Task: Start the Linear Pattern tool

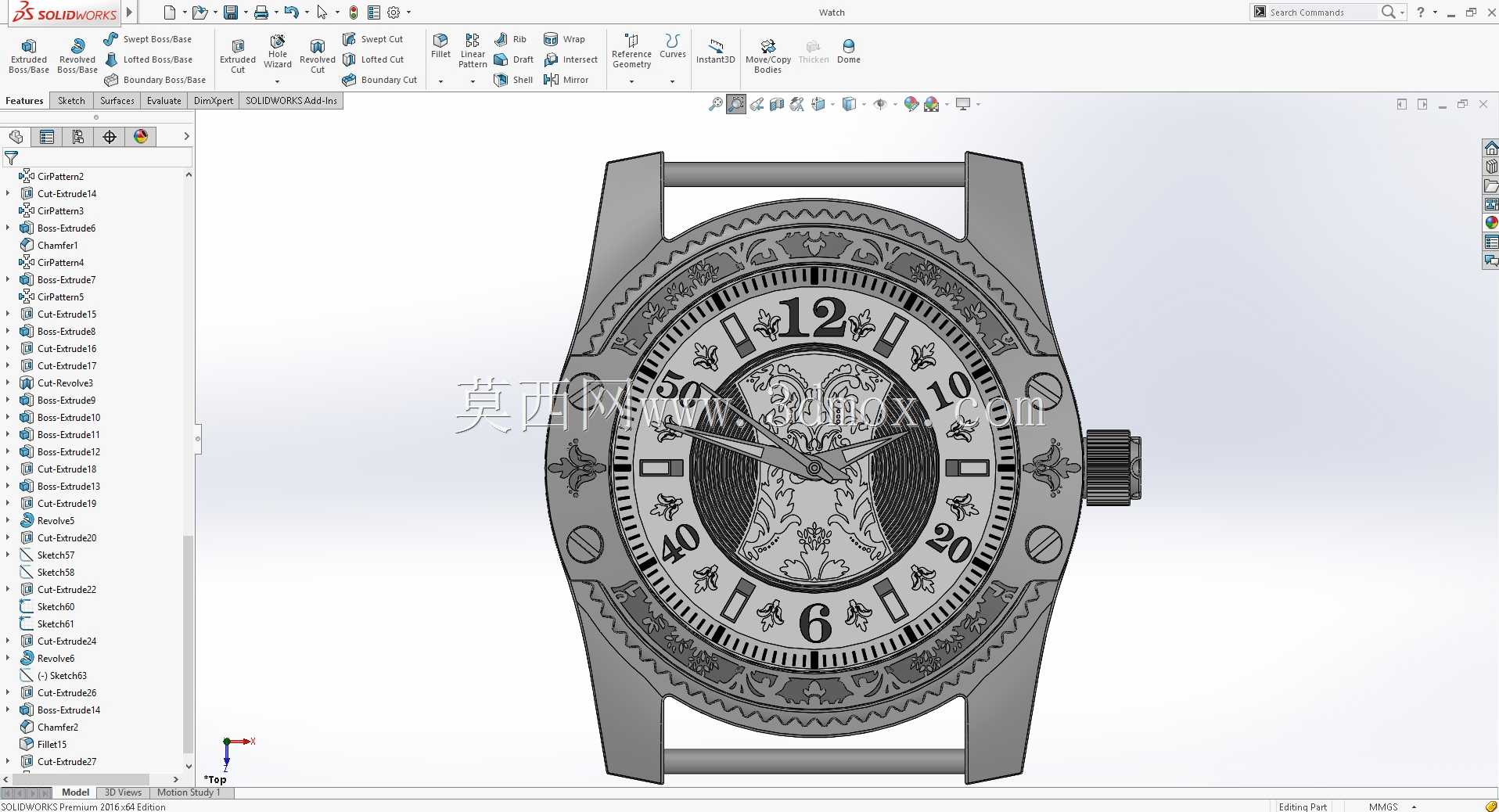Action: tap(473, 52)
